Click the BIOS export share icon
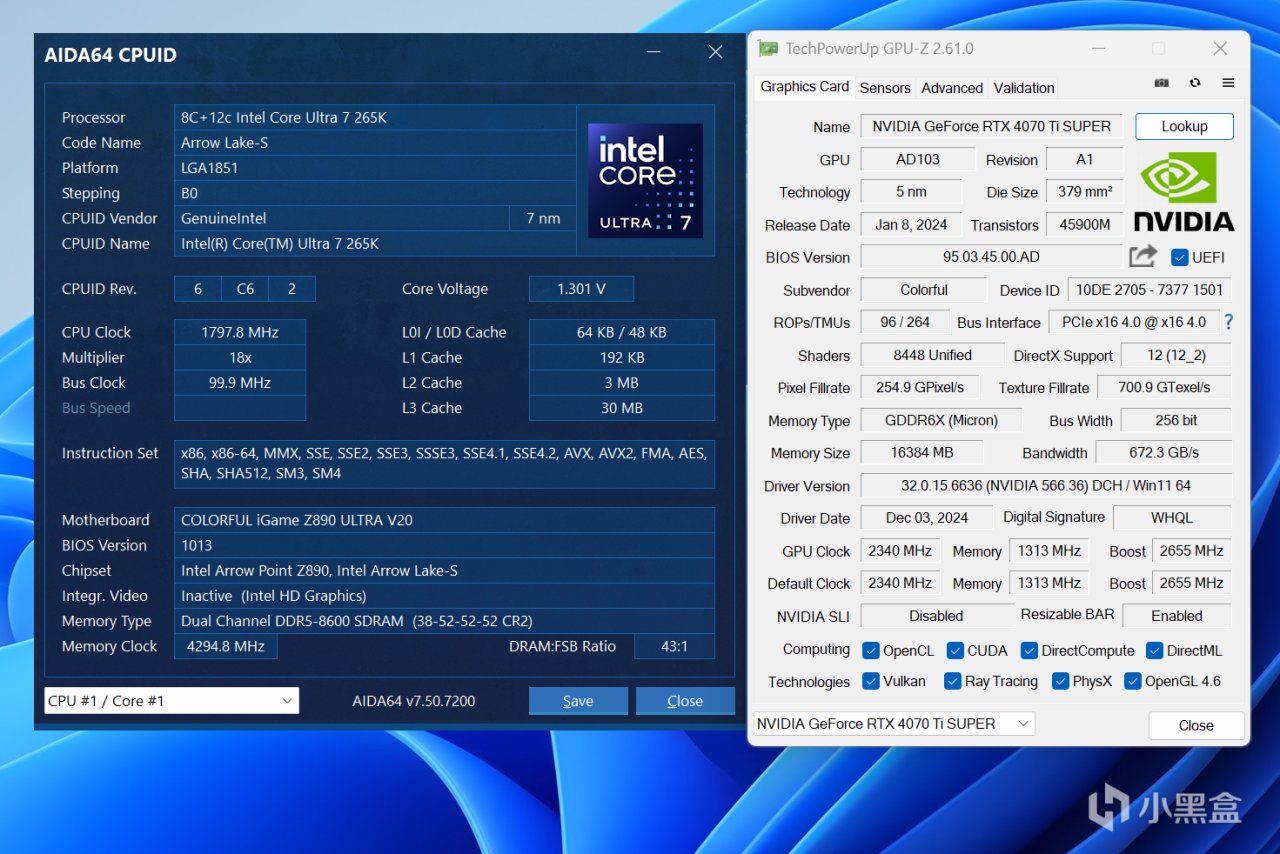This screenshot has width=1280, height=854. [x=1142, y=257]
